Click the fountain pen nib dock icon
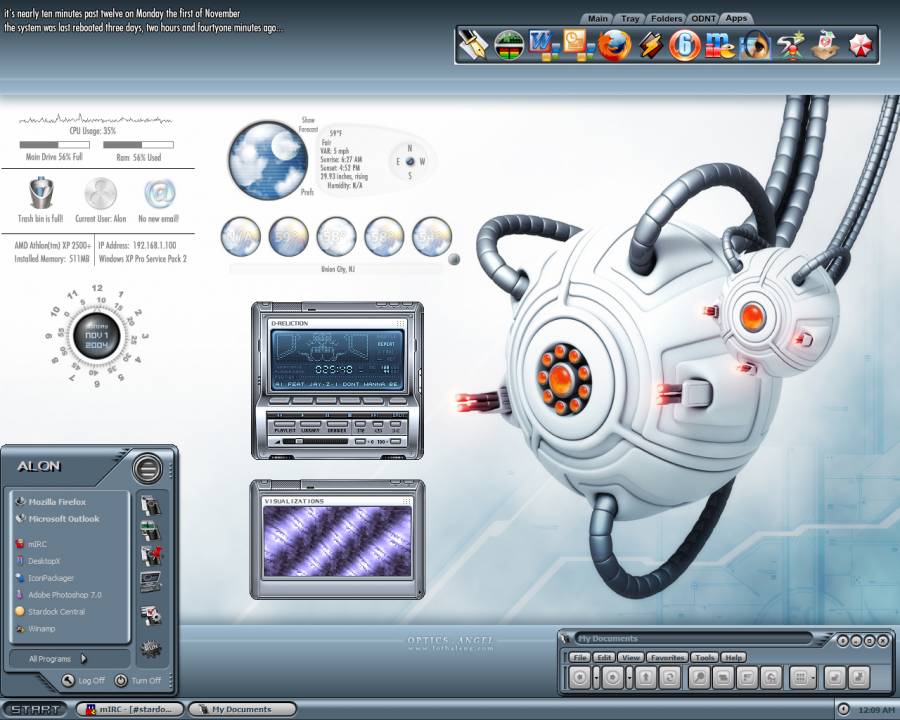Viewport: 900px width, 720px height. tap(472, 45)
